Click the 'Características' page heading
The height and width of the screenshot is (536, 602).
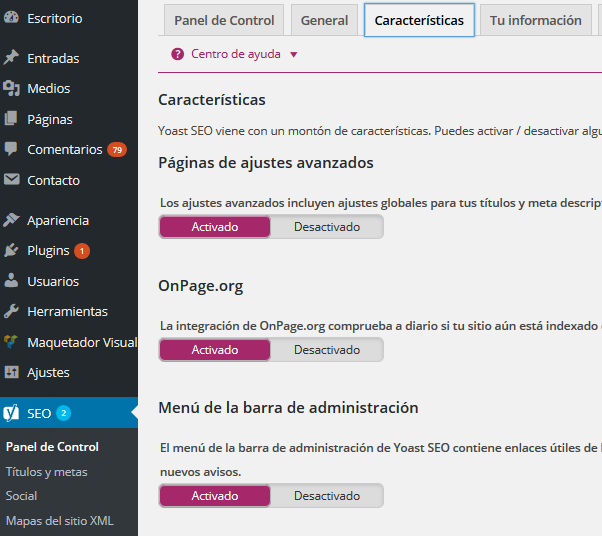212,100
